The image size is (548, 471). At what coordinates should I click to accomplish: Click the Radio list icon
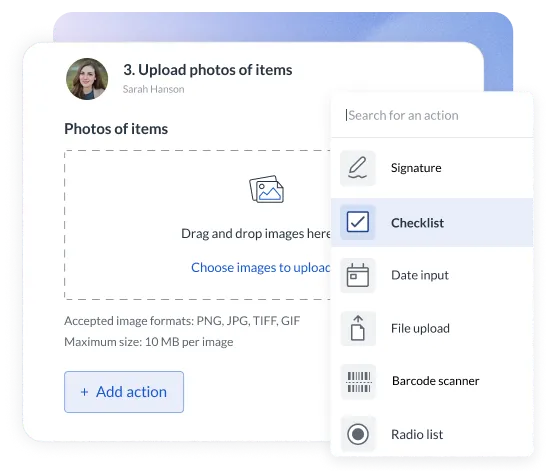point(358,434)
